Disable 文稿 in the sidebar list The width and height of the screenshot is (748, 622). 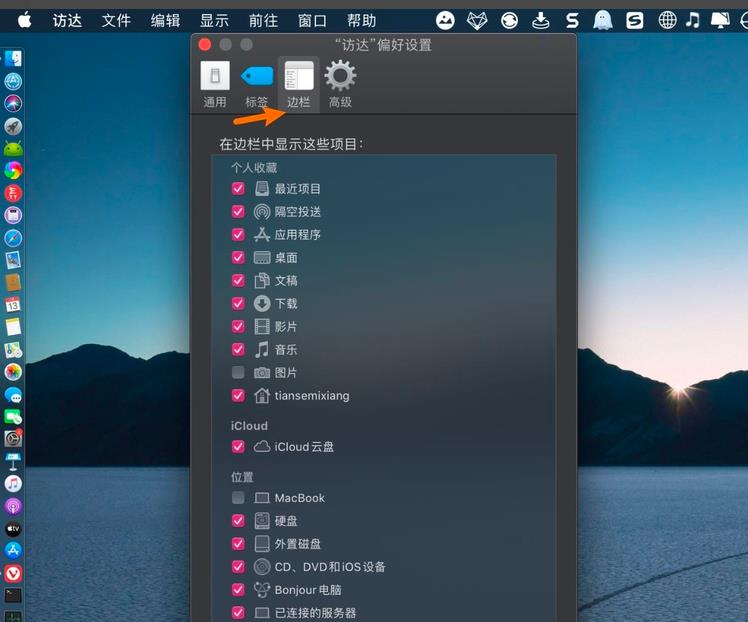point(238,280)
